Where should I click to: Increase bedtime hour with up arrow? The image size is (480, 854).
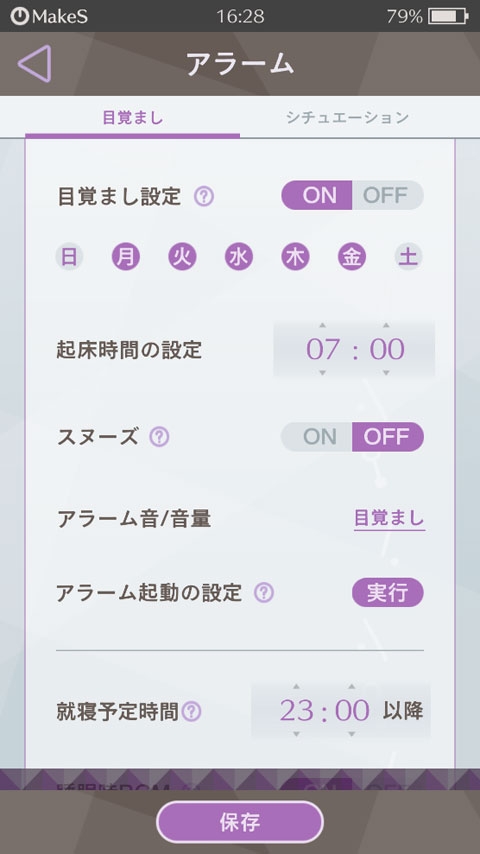pyautogui.click(x=296, y=687)
